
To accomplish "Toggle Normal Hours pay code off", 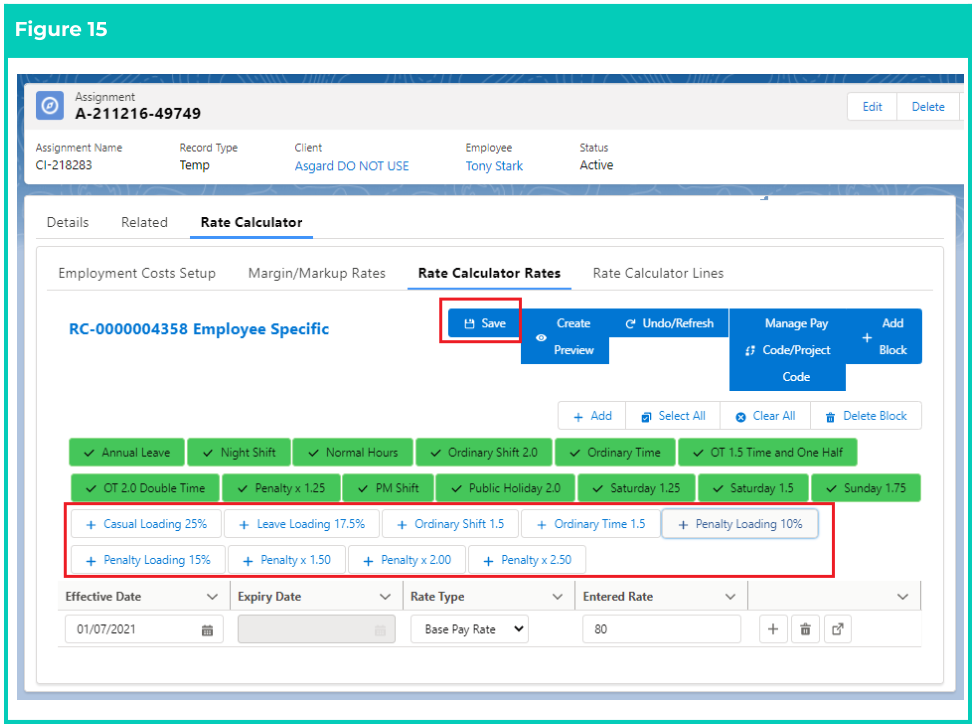I will pos(353,453).
